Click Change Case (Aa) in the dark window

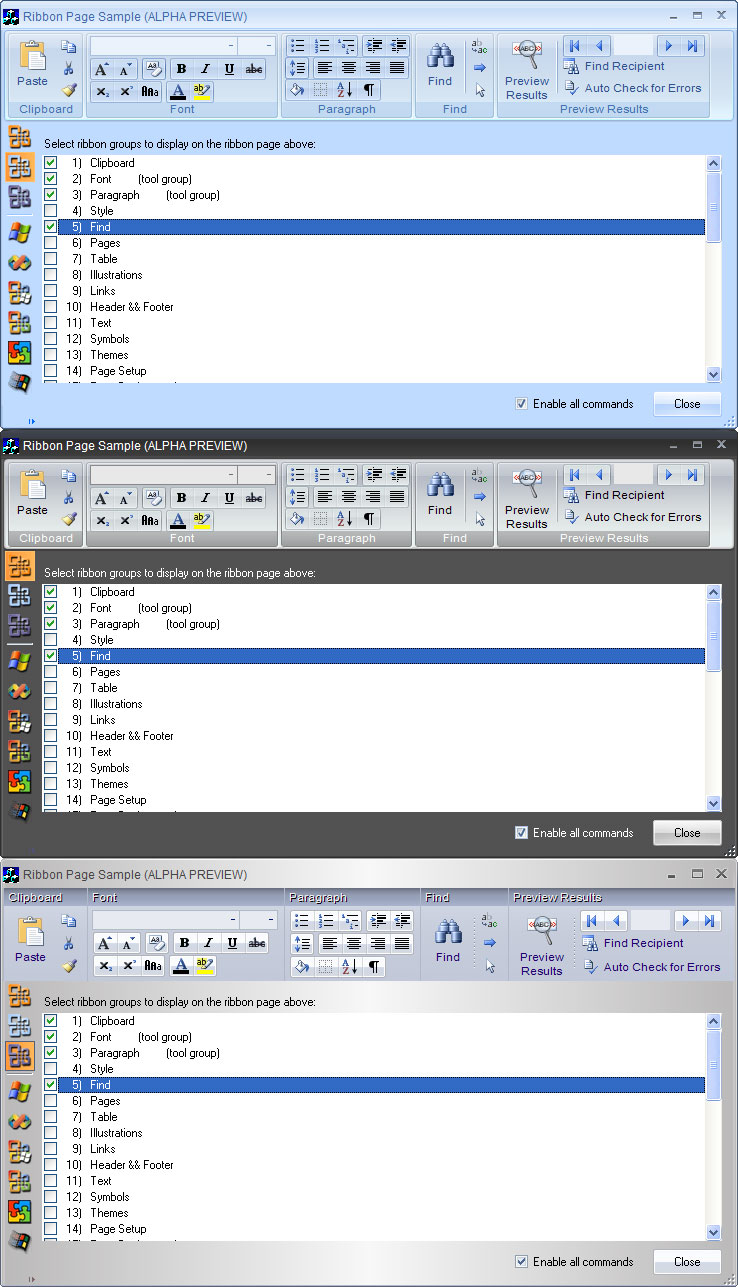pyautogui.click(x=150, y=520)
